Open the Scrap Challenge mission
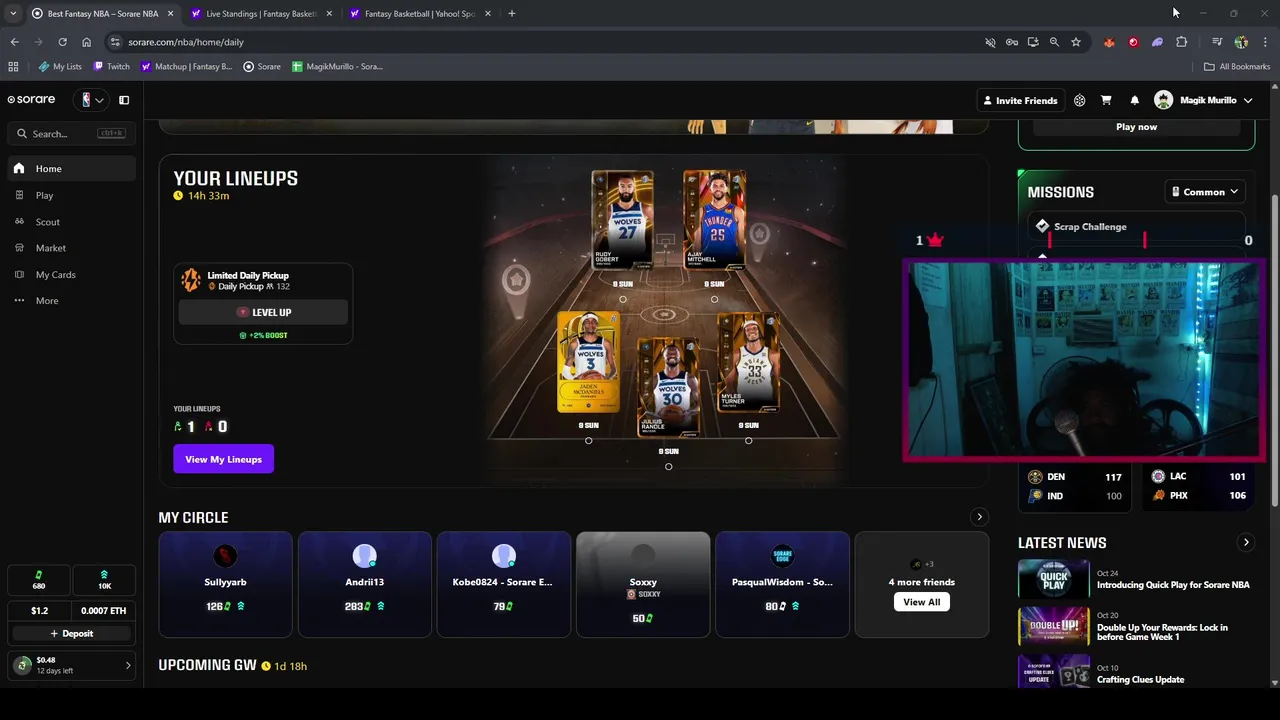Image resolution: width=1280 pixels, height=720 pixels. pyautogui.click(x=1136, y=226)
